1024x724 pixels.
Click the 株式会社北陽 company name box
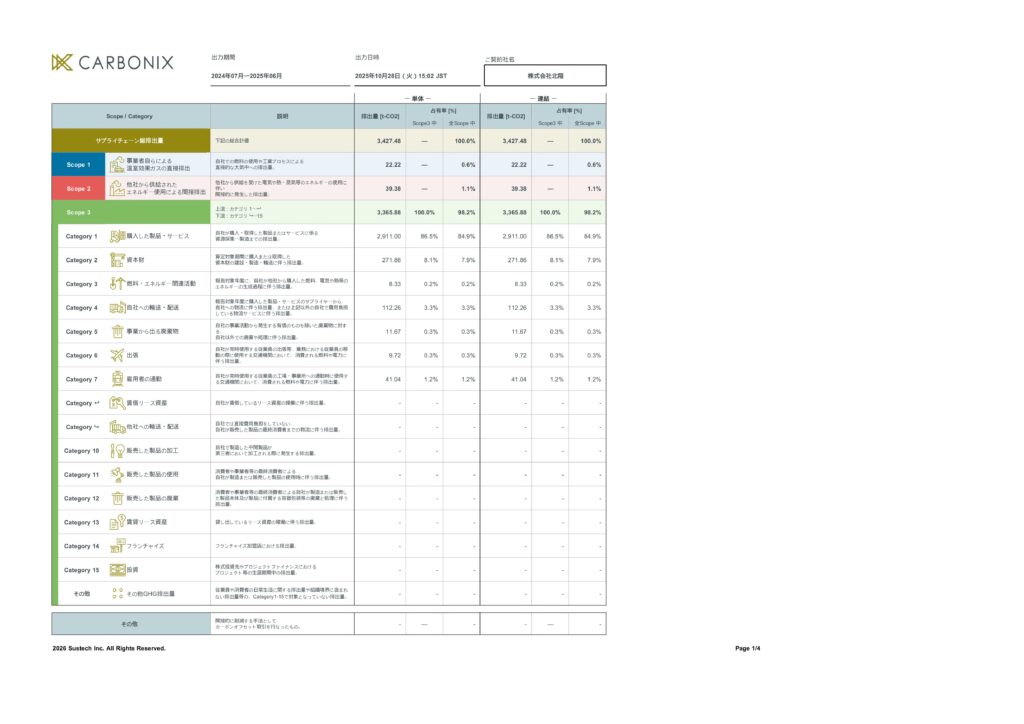point(545,76)
